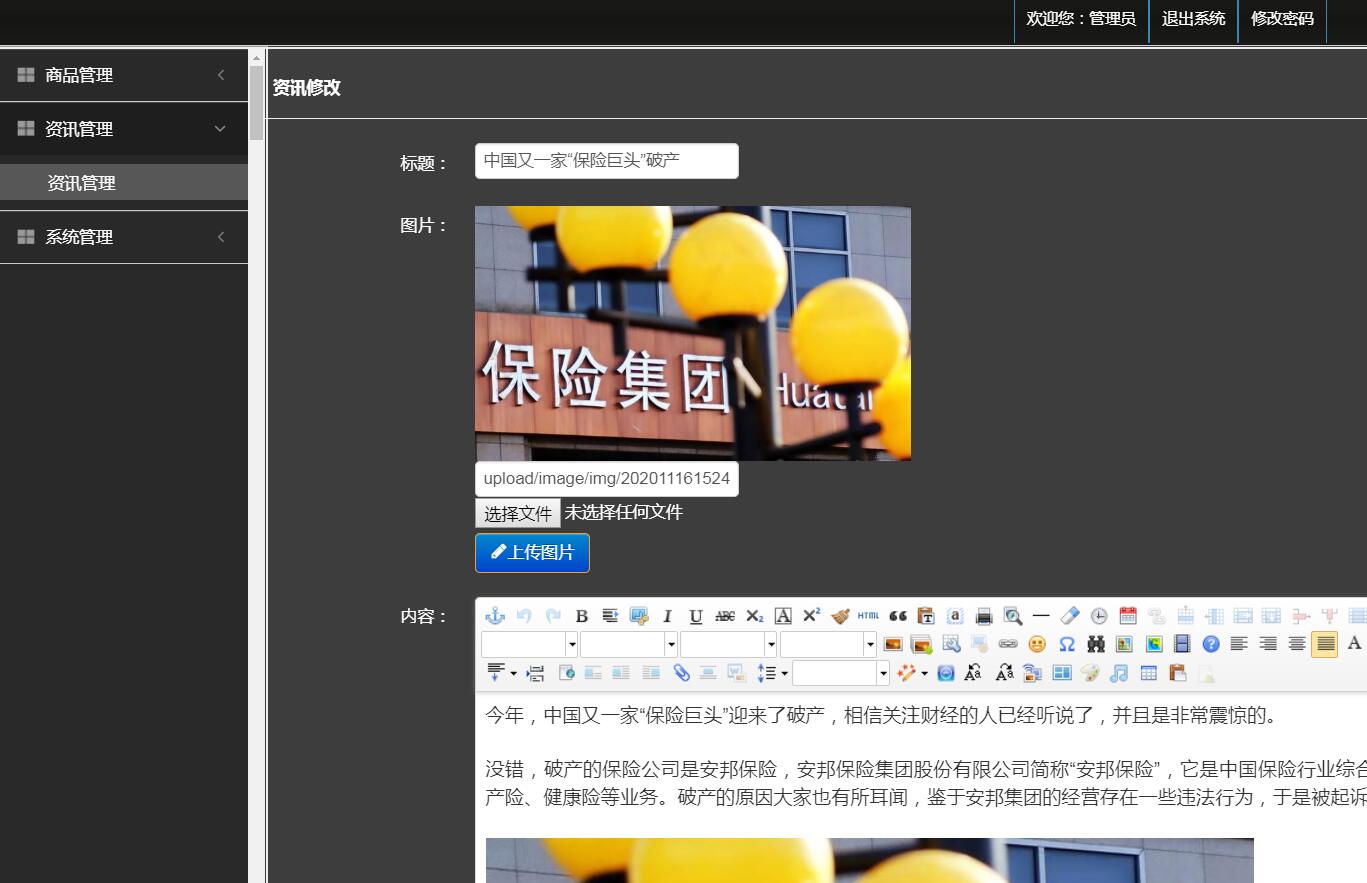1367x883 pixels.
Task: Click the 资讯管理 parent menu header
Action: (x=124, y=129)
